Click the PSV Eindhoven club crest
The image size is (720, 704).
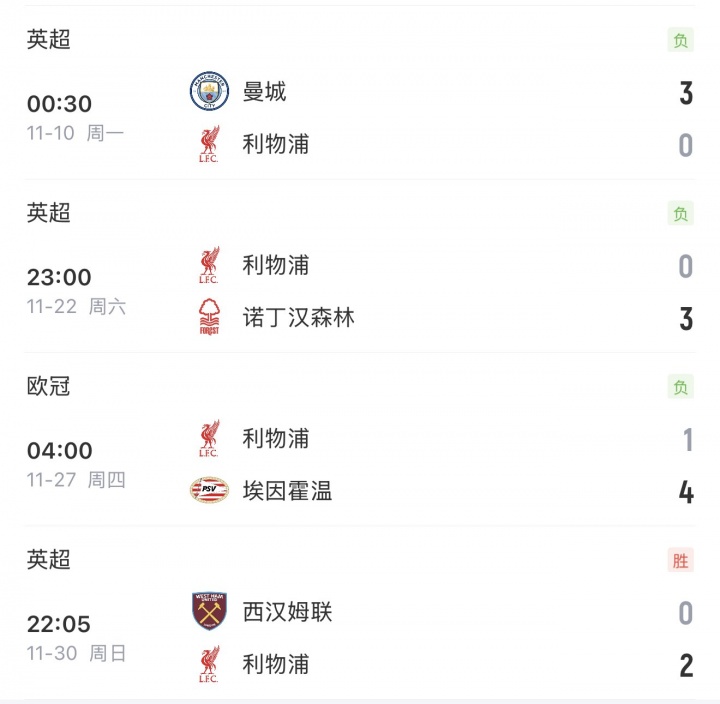[209, 491]
